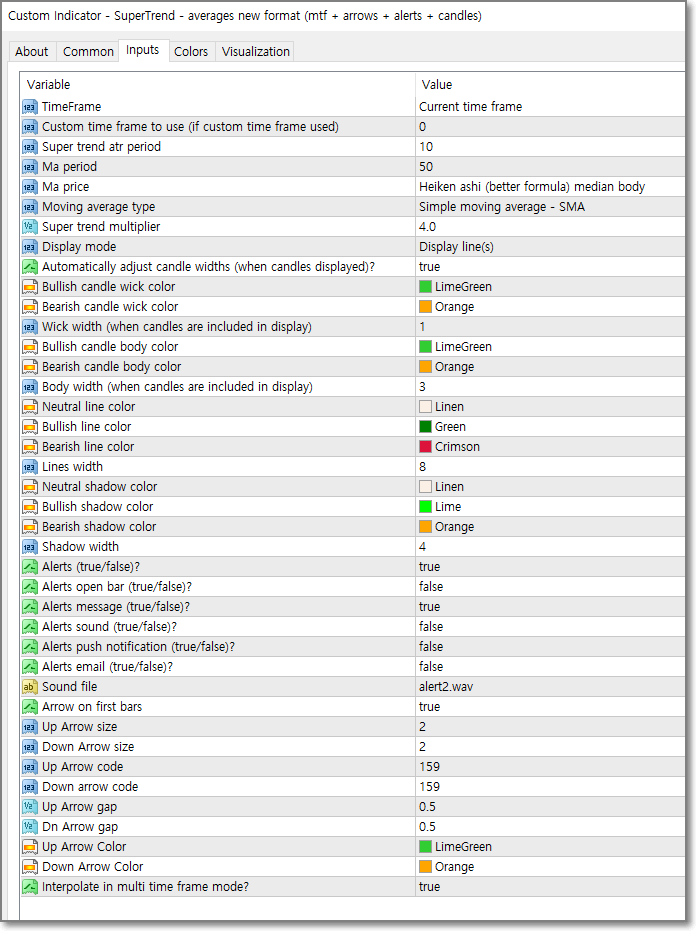Click the icon next to Up Arrow gap
The height and width of the screenshot is (931, 696).
pyautogui.click(x=30, y=807)
